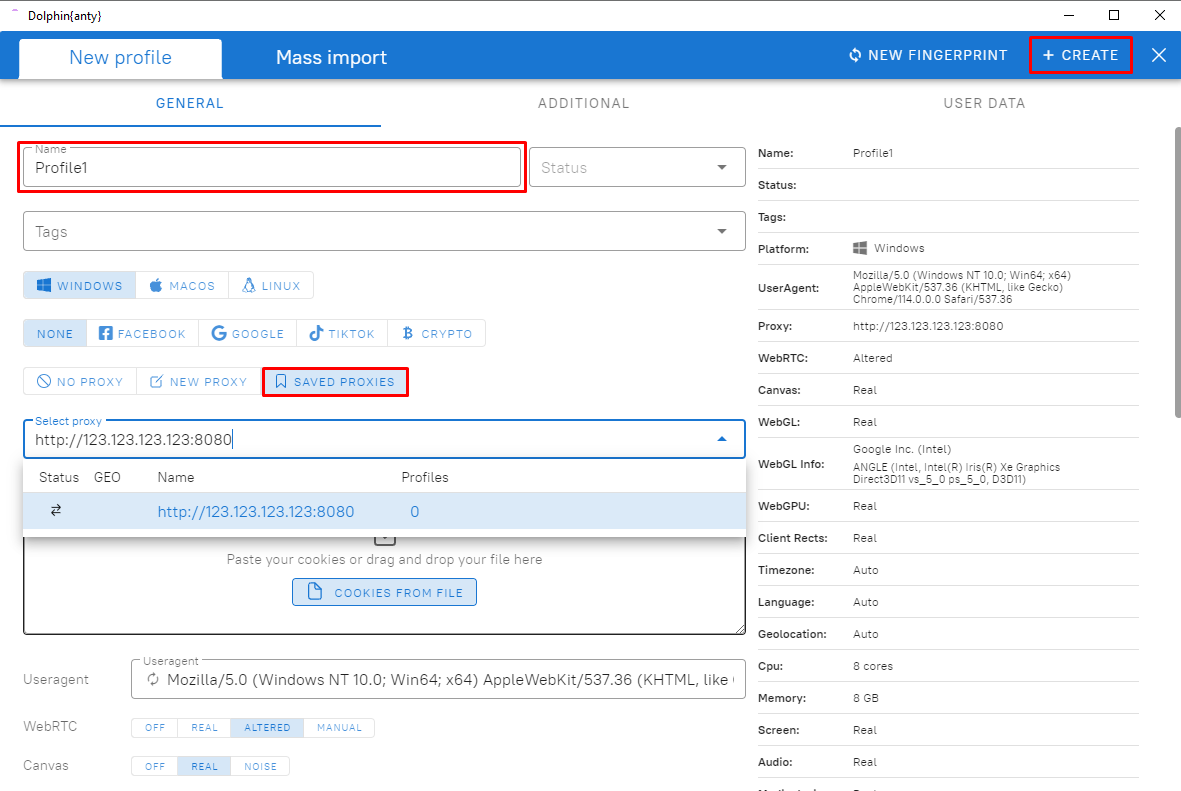This screenshot has height=791, width=1181.
Task: Click NEW FINGERPRINT button
Action: pos(928,55)
